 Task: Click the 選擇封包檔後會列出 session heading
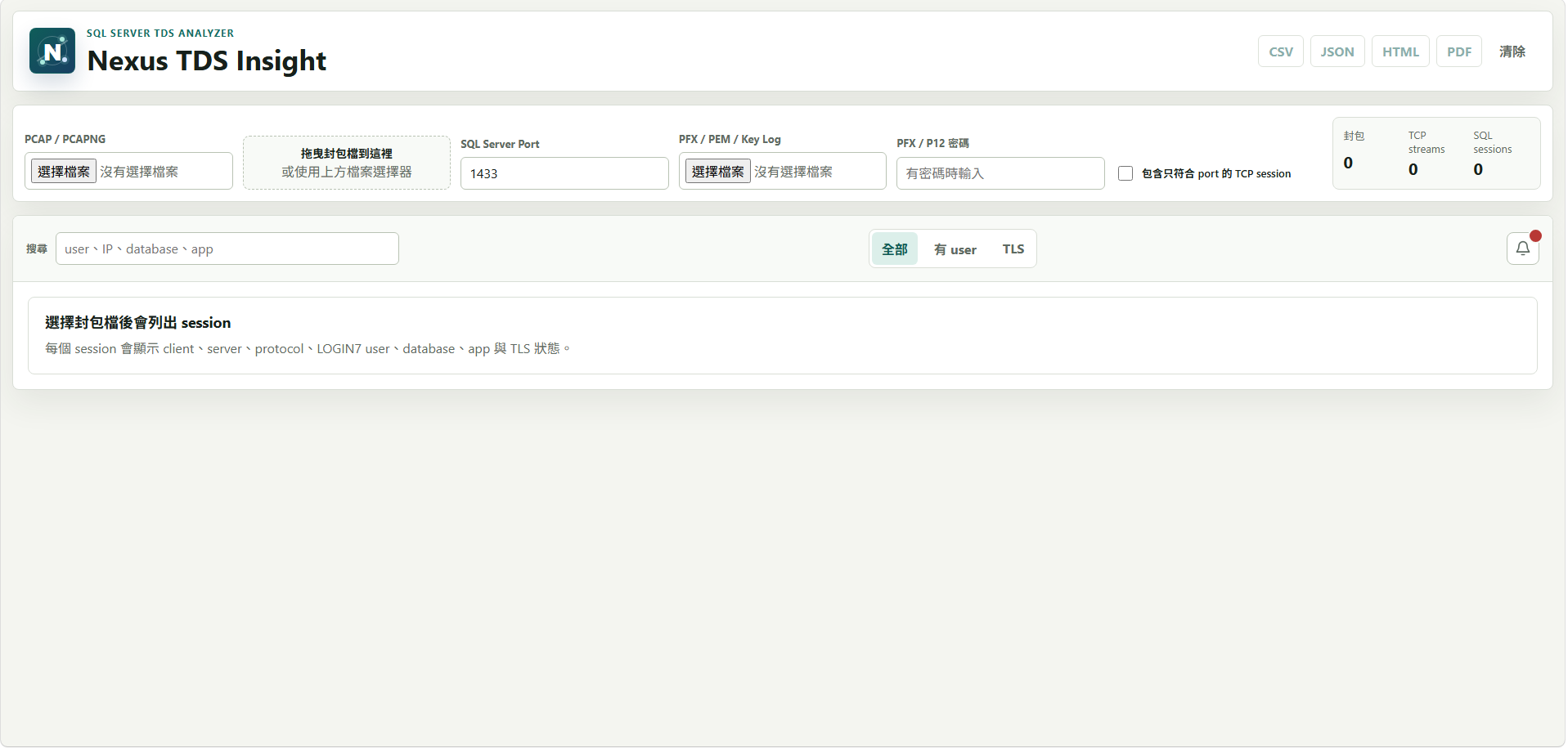pos(137,322)
